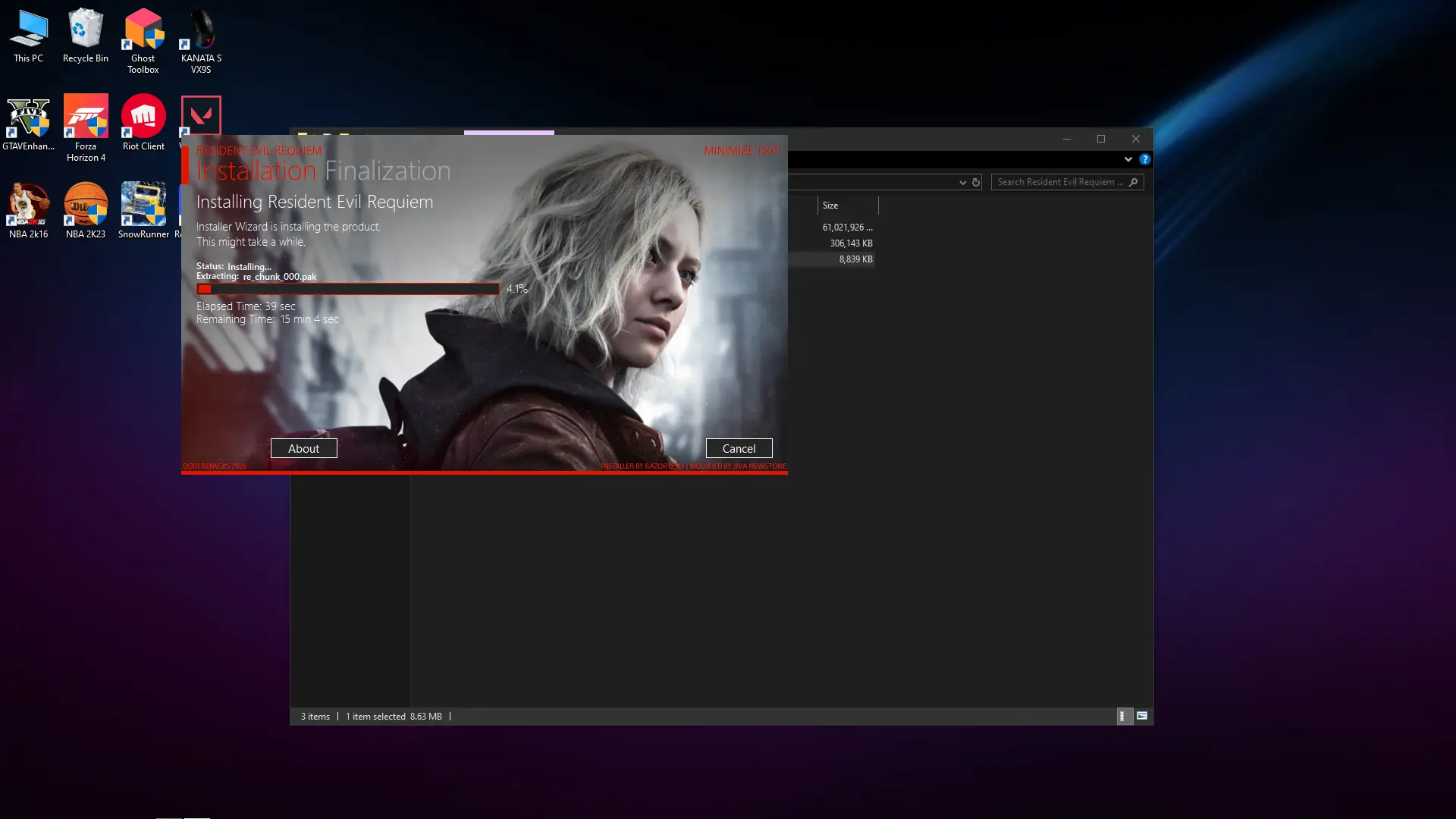Select the NBA 2k16 desktop icon
Viewport: 1456px width, 819px height.
click(29, 212)
